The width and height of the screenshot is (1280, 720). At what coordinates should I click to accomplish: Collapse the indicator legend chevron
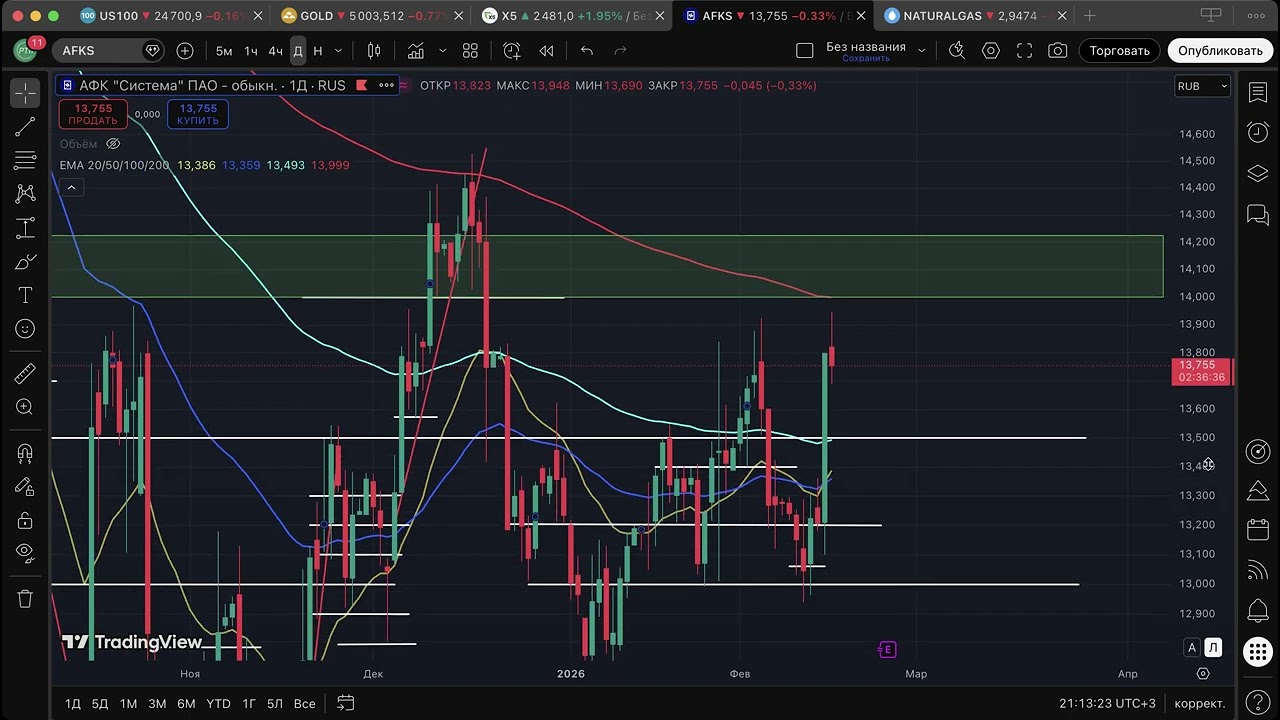71,187
